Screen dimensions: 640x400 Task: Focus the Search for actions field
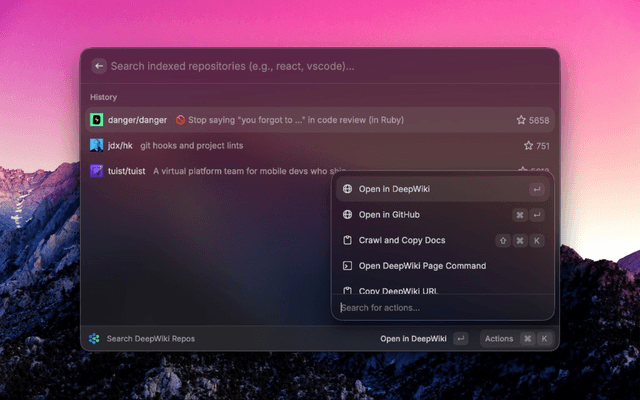[x=442, y=308]
